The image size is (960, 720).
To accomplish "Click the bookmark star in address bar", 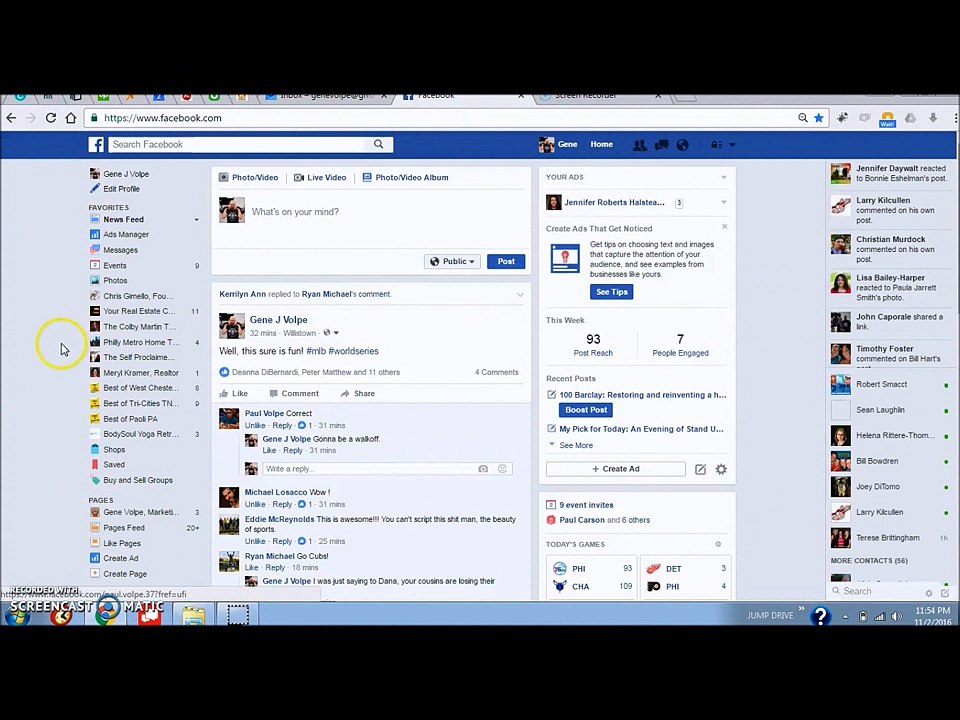I will 819,118.
